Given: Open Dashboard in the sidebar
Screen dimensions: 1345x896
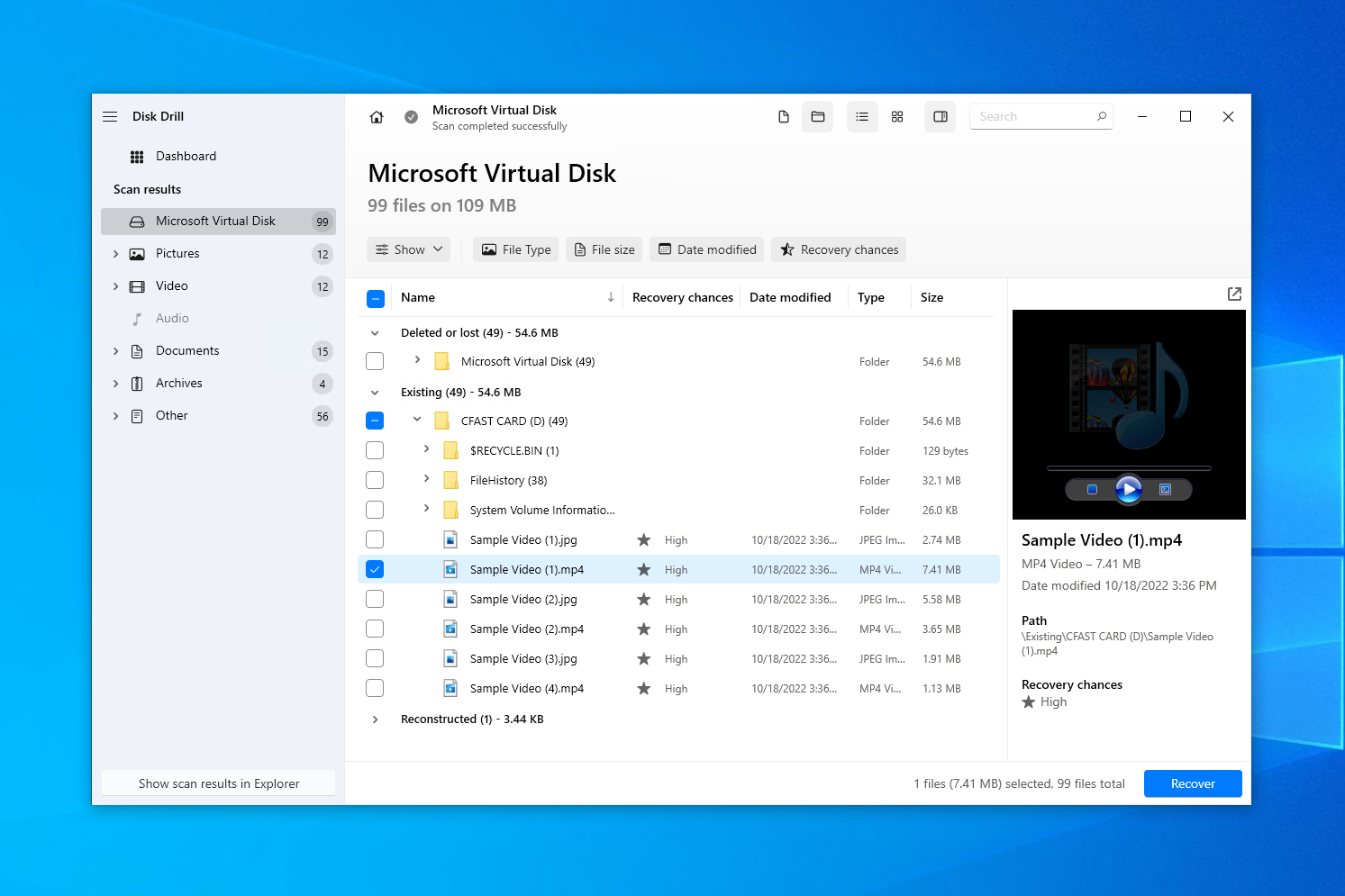Looking at the screenshot, I should (x=186, y=156).
